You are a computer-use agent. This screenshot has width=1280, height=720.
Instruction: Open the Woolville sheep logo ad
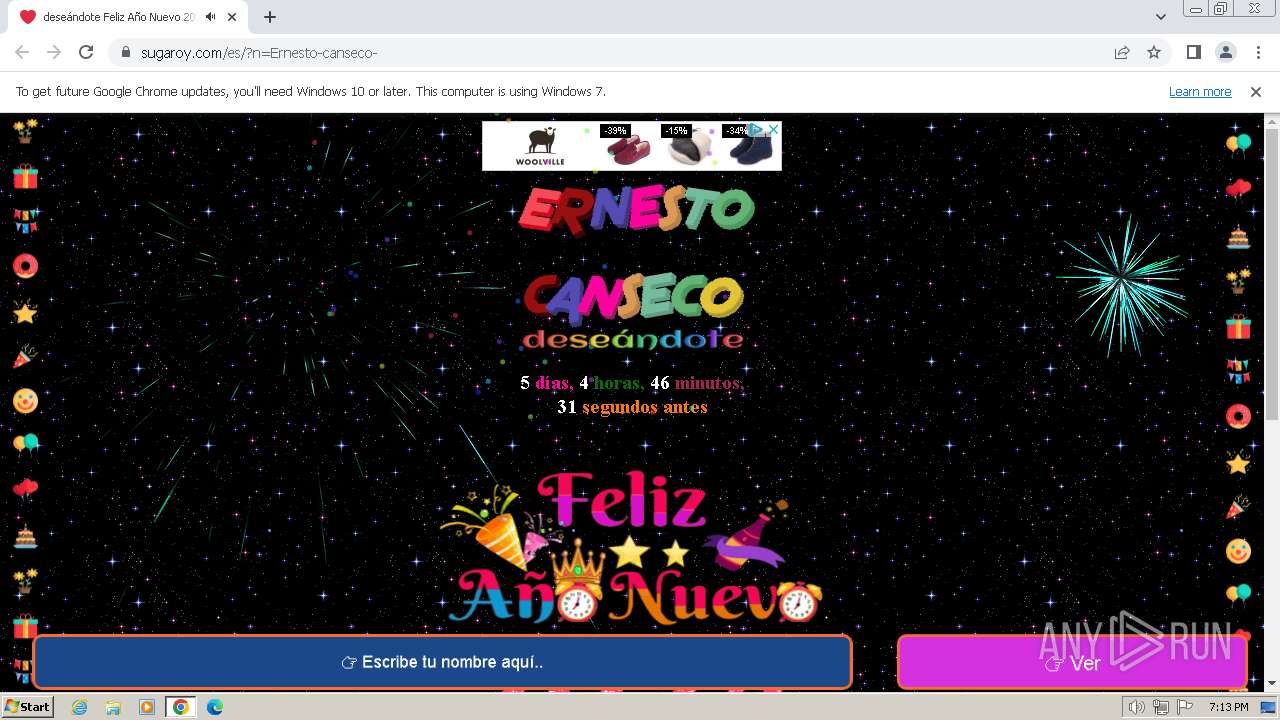coord(540,146)
